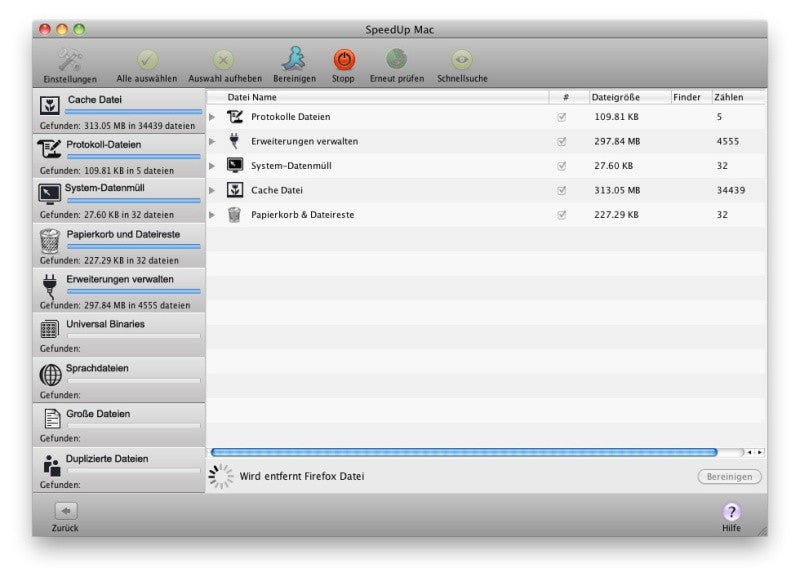Sort by the Zählen column header
The height and width of the screenshot is (581, 800).
tap(739, 97)
